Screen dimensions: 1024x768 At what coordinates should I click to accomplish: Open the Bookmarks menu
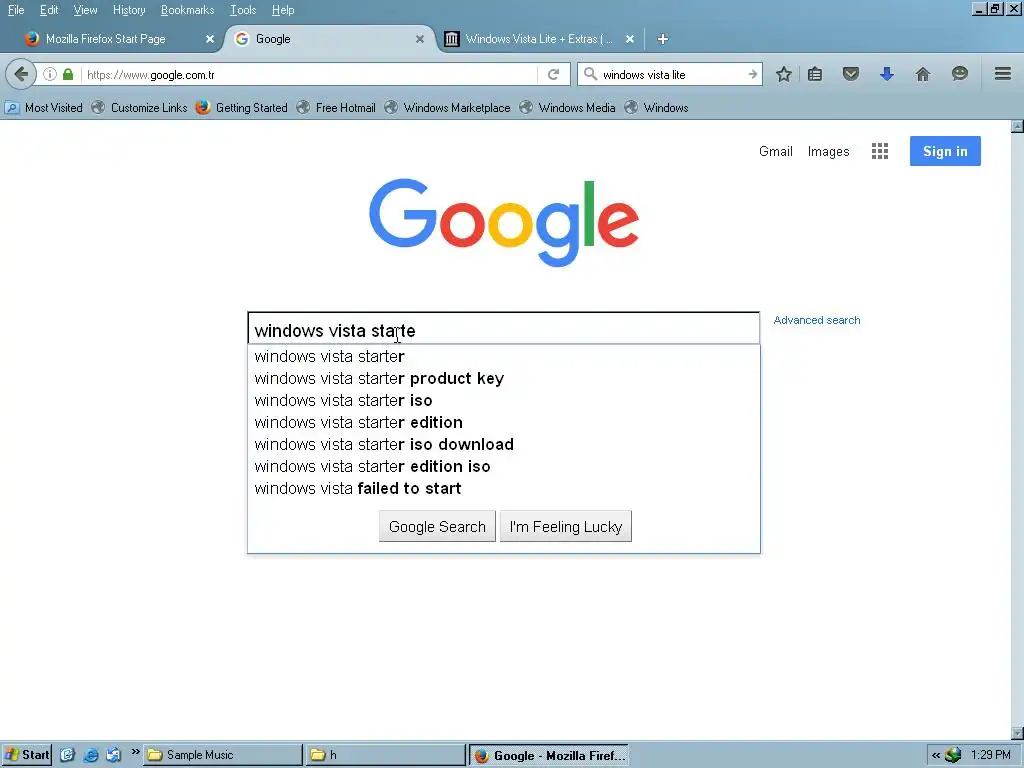(187, 10)
